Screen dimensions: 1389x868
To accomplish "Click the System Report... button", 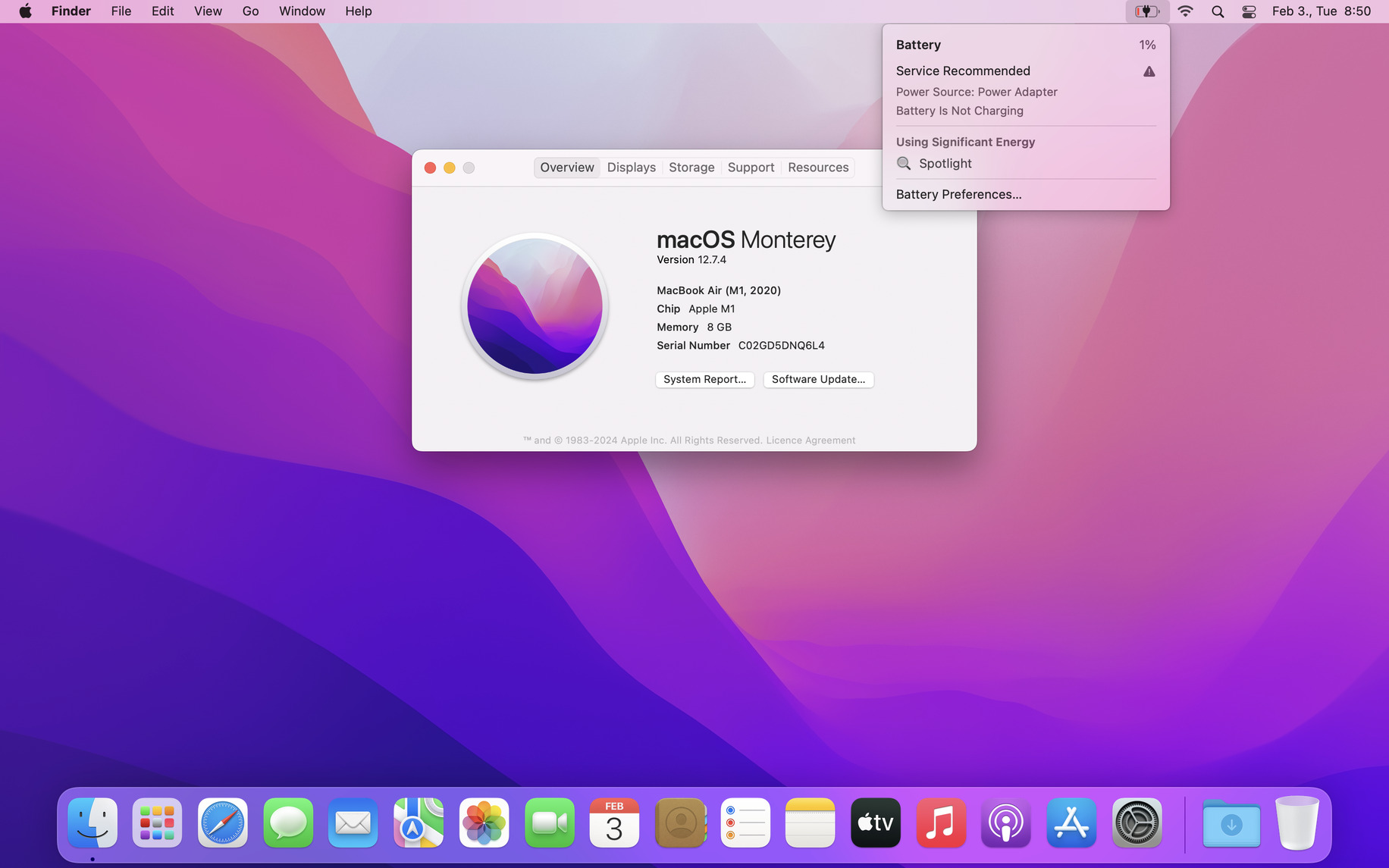I will point(705,379).
